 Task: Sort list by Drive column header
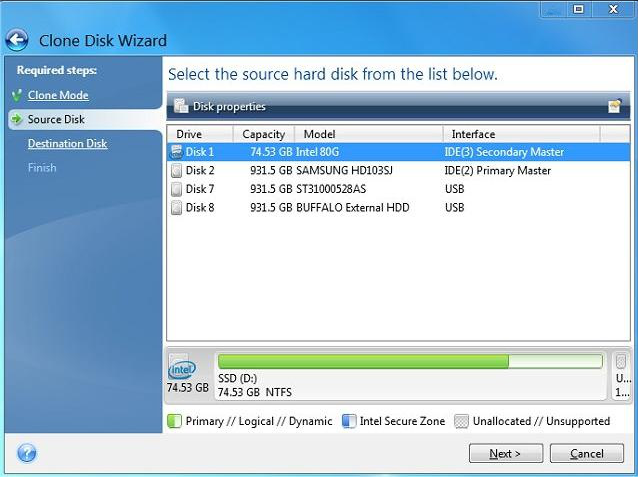pyautogui.click(x=199, y=134)
